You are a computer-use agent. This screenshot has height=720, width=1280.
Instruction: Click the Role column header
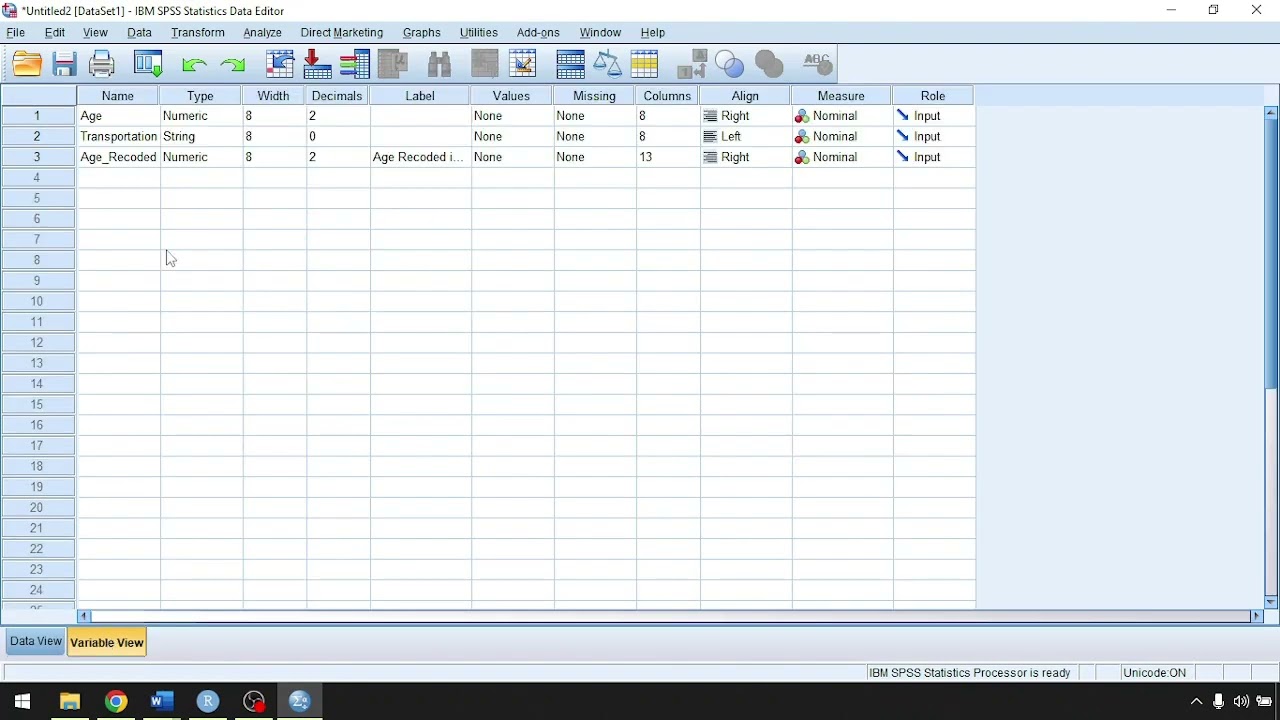(933, 96)
